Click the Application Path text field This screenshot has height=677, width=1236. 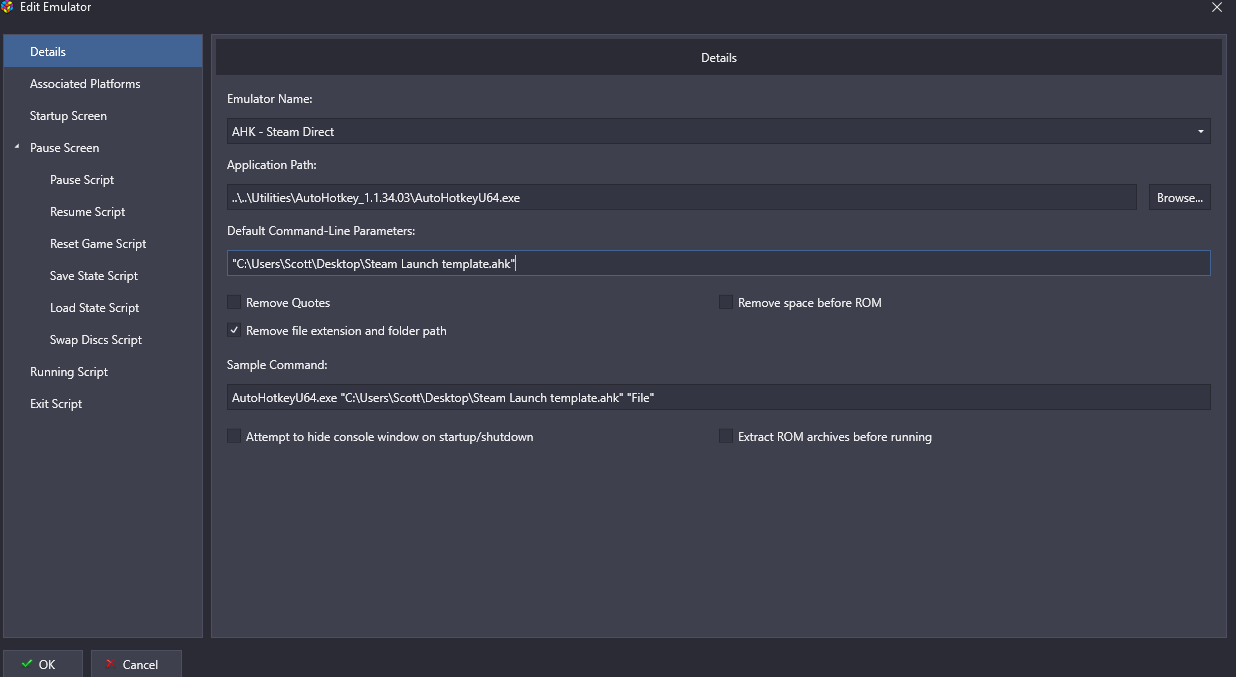[682, 197]
